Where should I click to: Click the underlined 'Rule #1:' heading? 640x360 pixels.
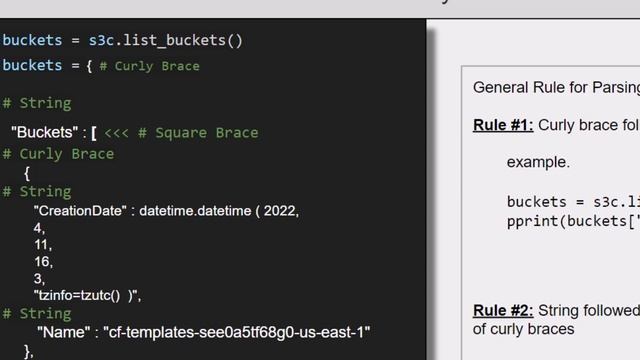coord(503,125)
